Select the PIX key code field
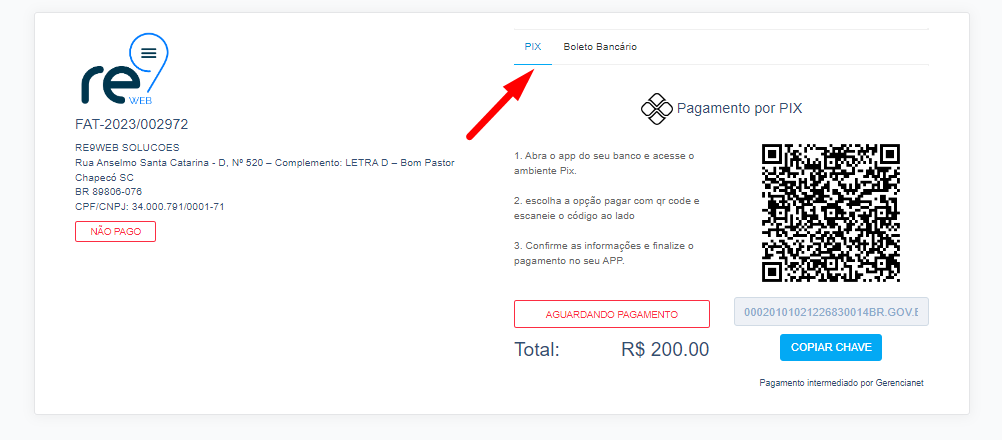The height and width of the screenshot is (440, 1002). [x=831, y=312]
